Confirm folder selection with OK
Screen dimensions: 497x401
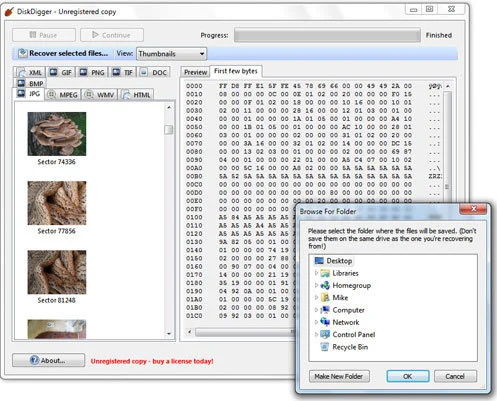(408, 376)
